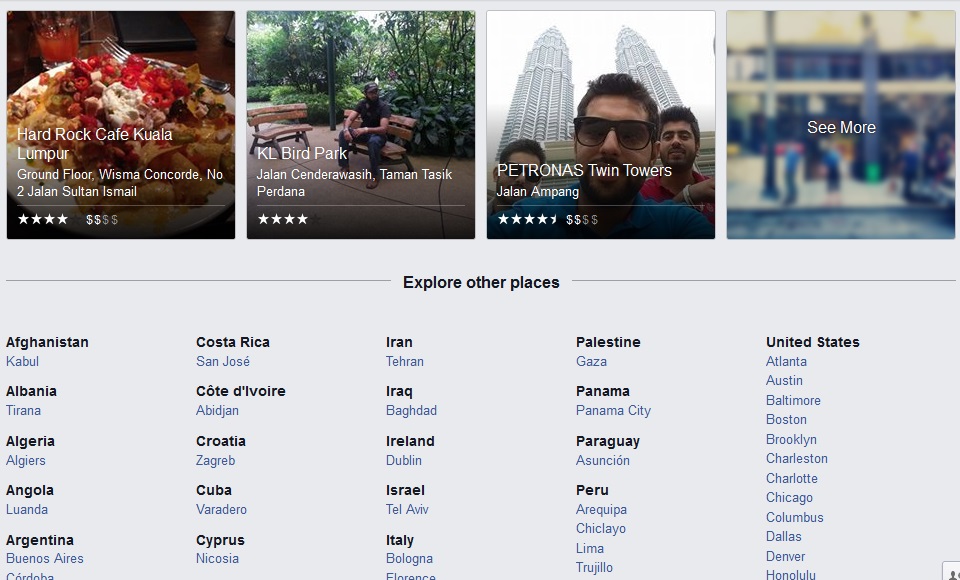
Task: Select the Algiers city link
Action: click(26, 461)
